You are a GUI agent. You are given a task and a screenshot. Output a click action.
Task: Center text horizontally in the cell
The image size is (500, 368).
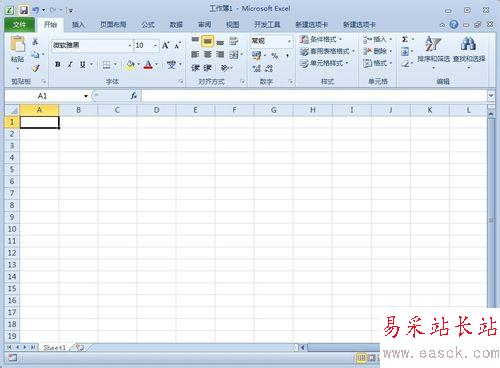(x=207, y=54)
